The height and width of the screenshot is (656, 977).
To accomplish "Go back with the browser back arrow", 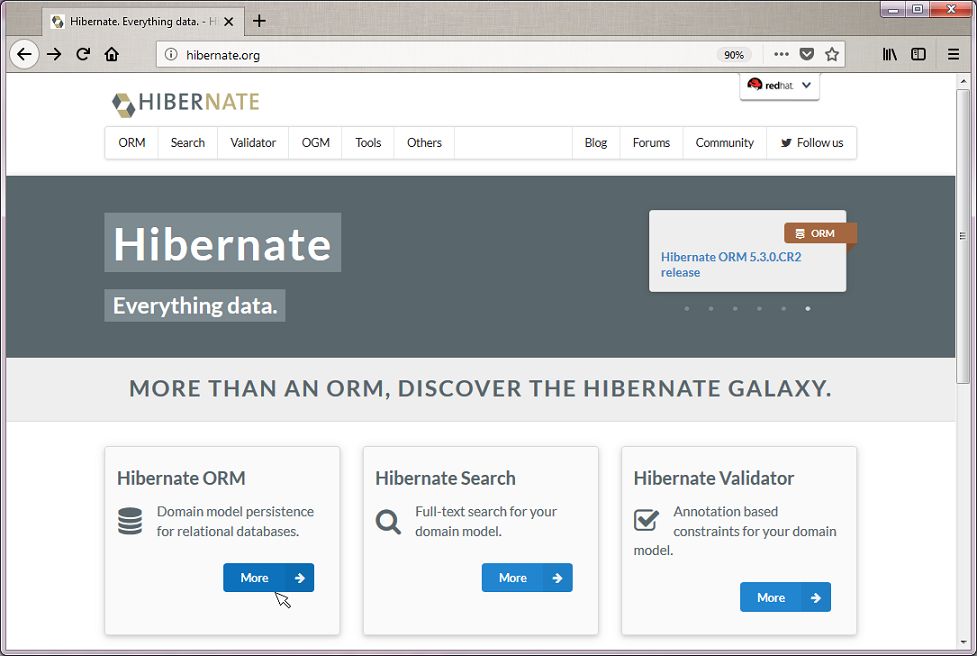I will tap(24, 54).
